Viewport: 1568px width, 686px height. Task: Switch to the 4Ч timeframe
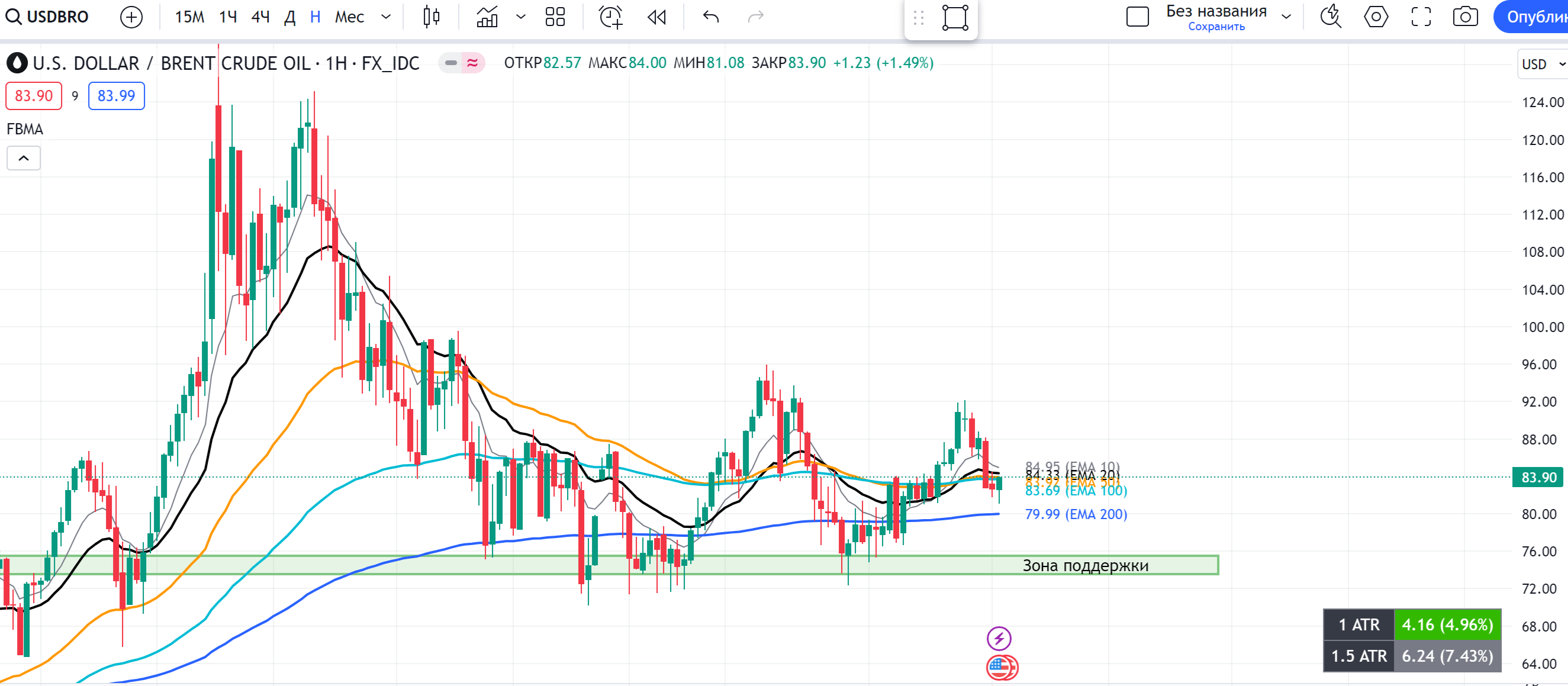pos(260,17)
